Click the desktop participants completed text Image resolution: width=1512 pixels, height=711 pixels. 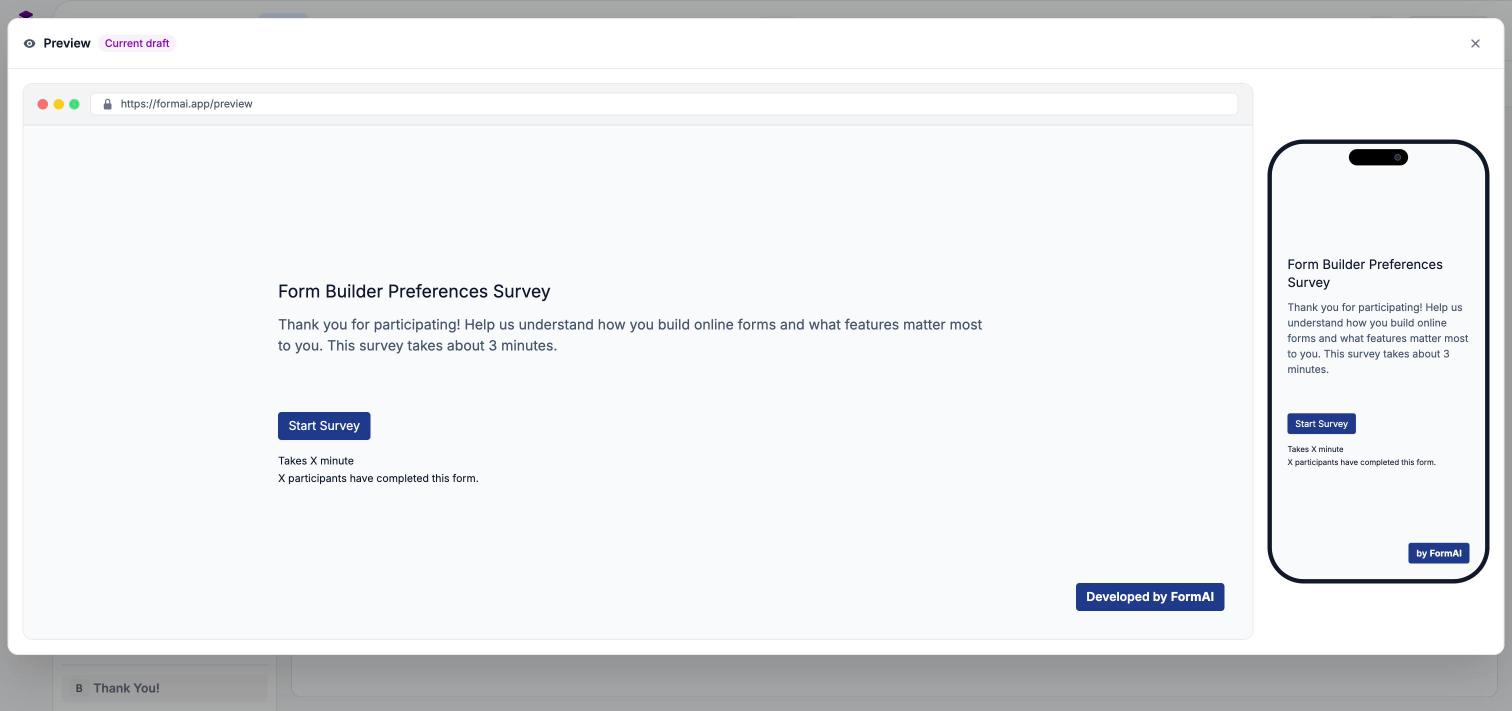[x=378, y=478]
